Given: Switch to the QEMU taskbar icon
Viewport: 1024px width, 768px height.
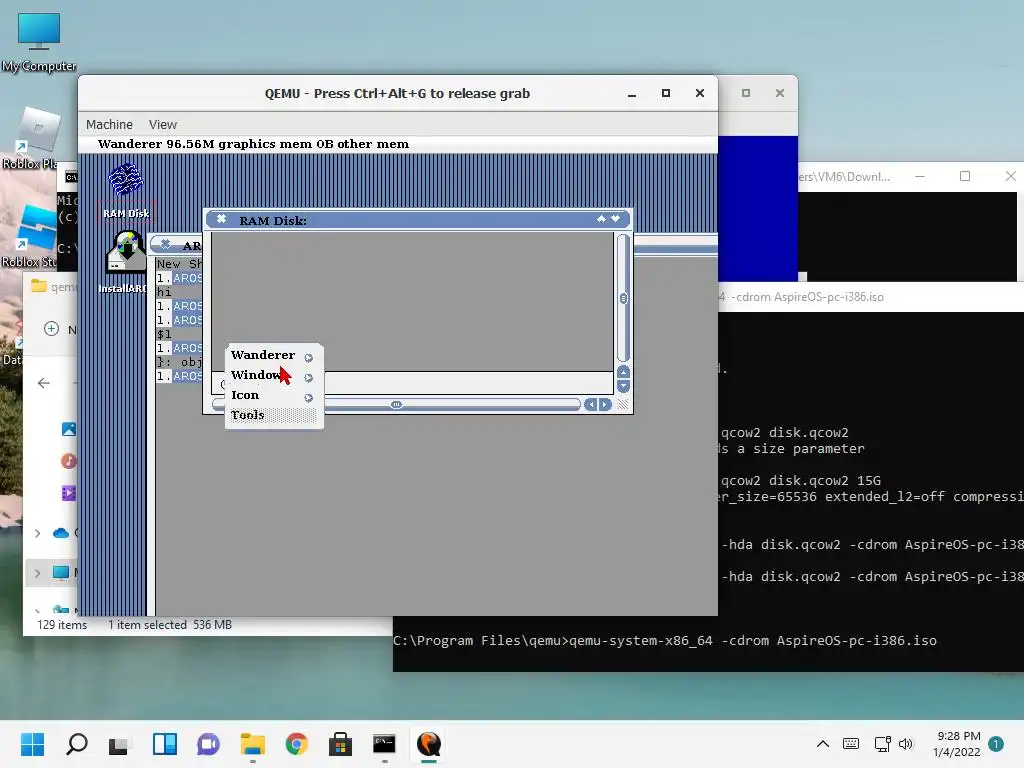Looking at the screenshot, I should tap(428, 744).
